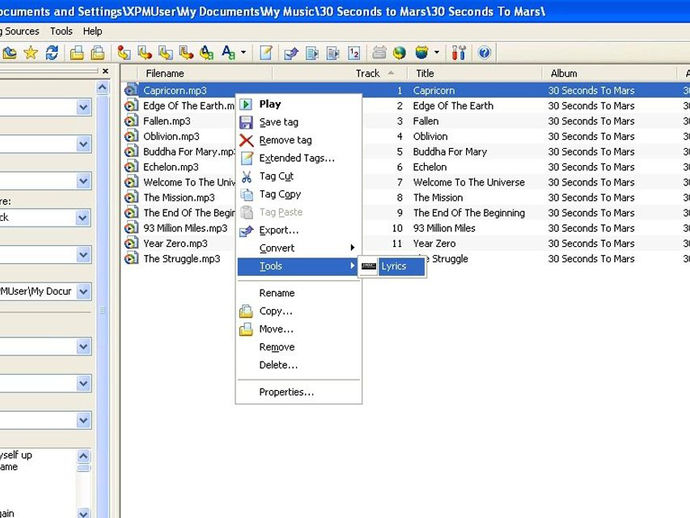This screenshot has width=690, height=518.
Task: Click the Tag - Tag converter icon
Action: point(207,53)
